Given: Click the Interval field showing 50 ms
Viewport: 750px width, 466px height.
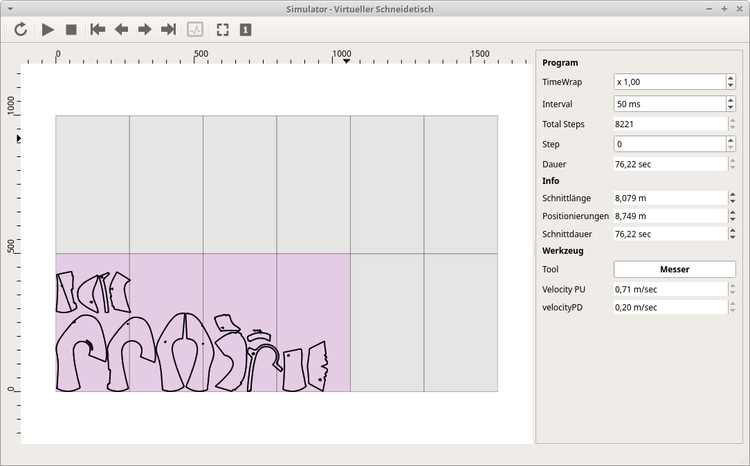Looking at the screenshot, I should 670,104.
